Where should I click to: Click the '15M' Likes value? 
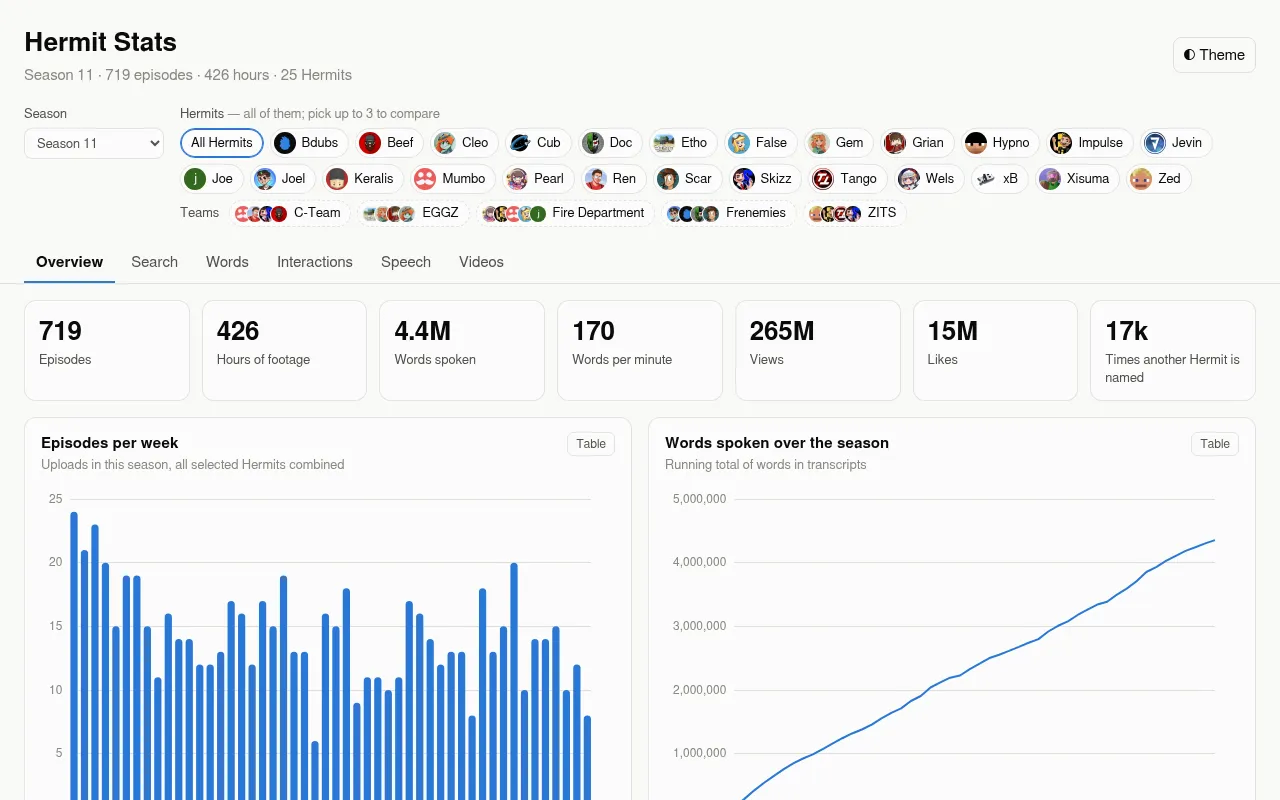[953, 331]
